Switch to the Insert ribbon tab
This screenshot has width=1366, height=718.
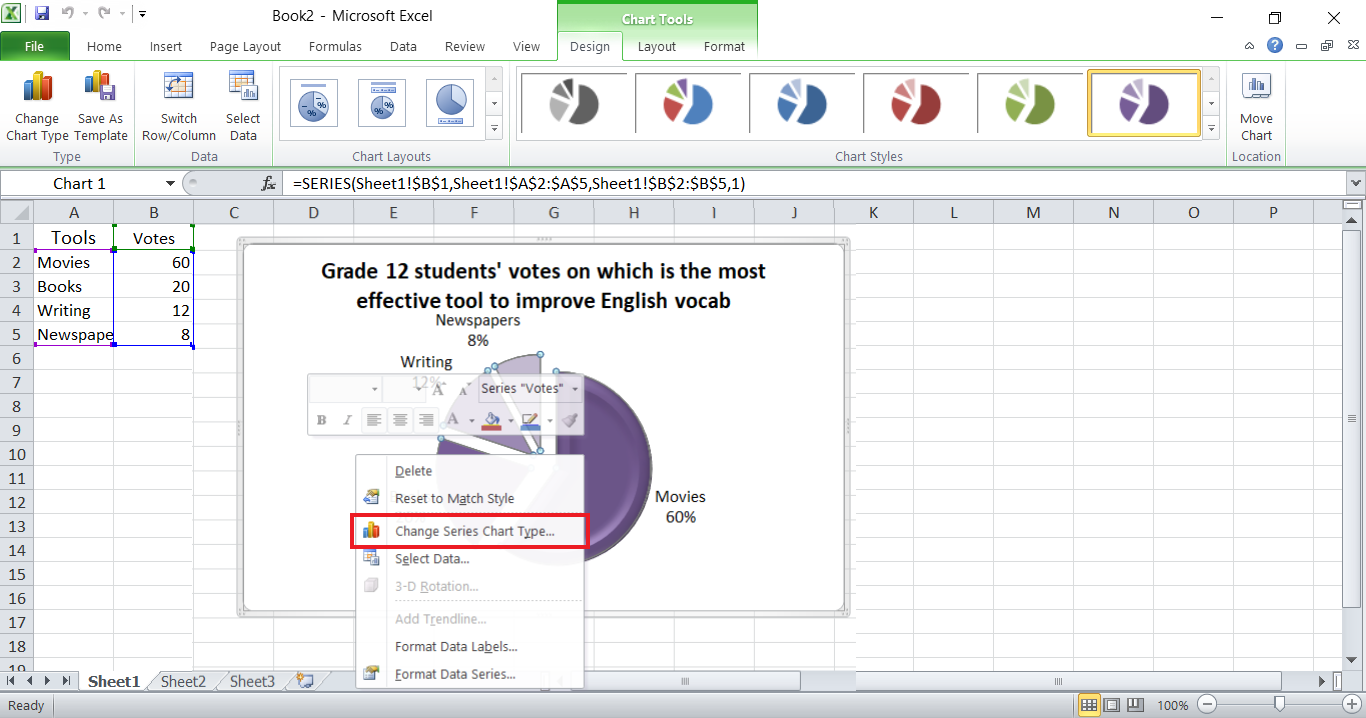click(x=166, y=46)
